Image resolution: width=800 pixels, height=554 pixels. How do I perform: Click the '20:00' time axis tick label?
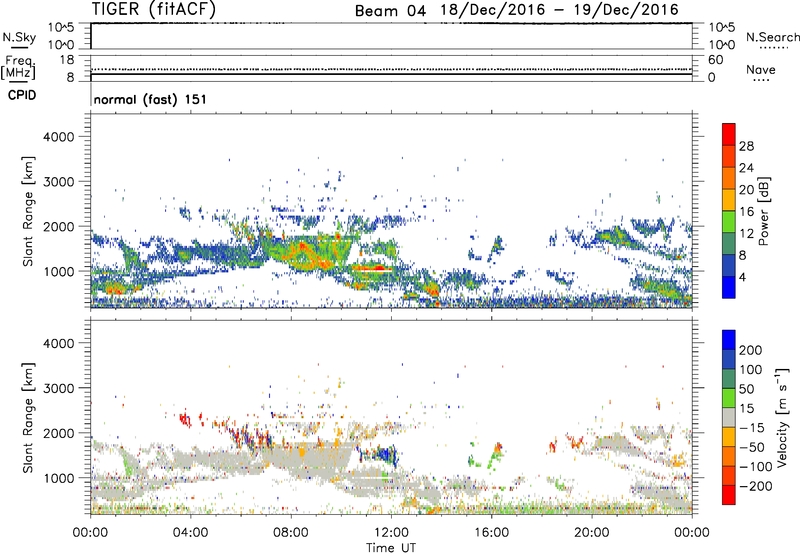(x=592, y=533)
